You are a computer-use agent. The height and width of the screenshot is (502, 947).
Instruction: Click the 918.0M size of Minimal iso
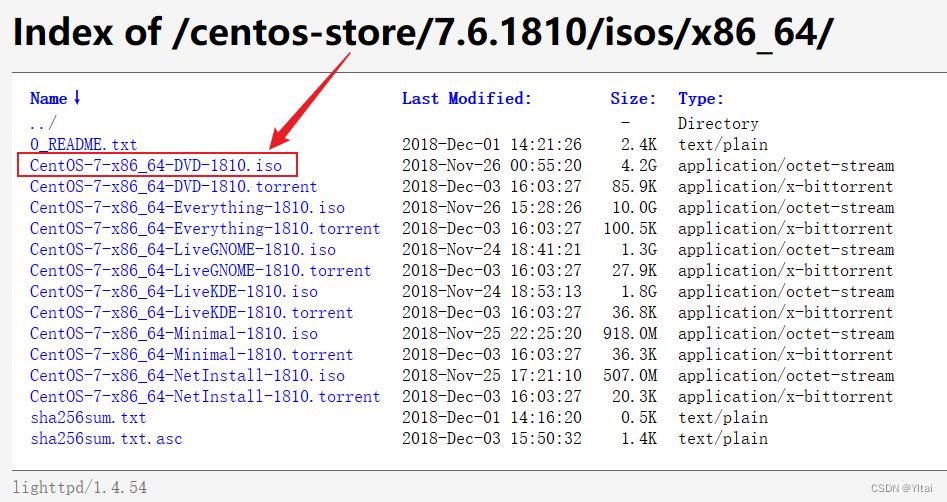pyautogui.click(x=630, y=333)
